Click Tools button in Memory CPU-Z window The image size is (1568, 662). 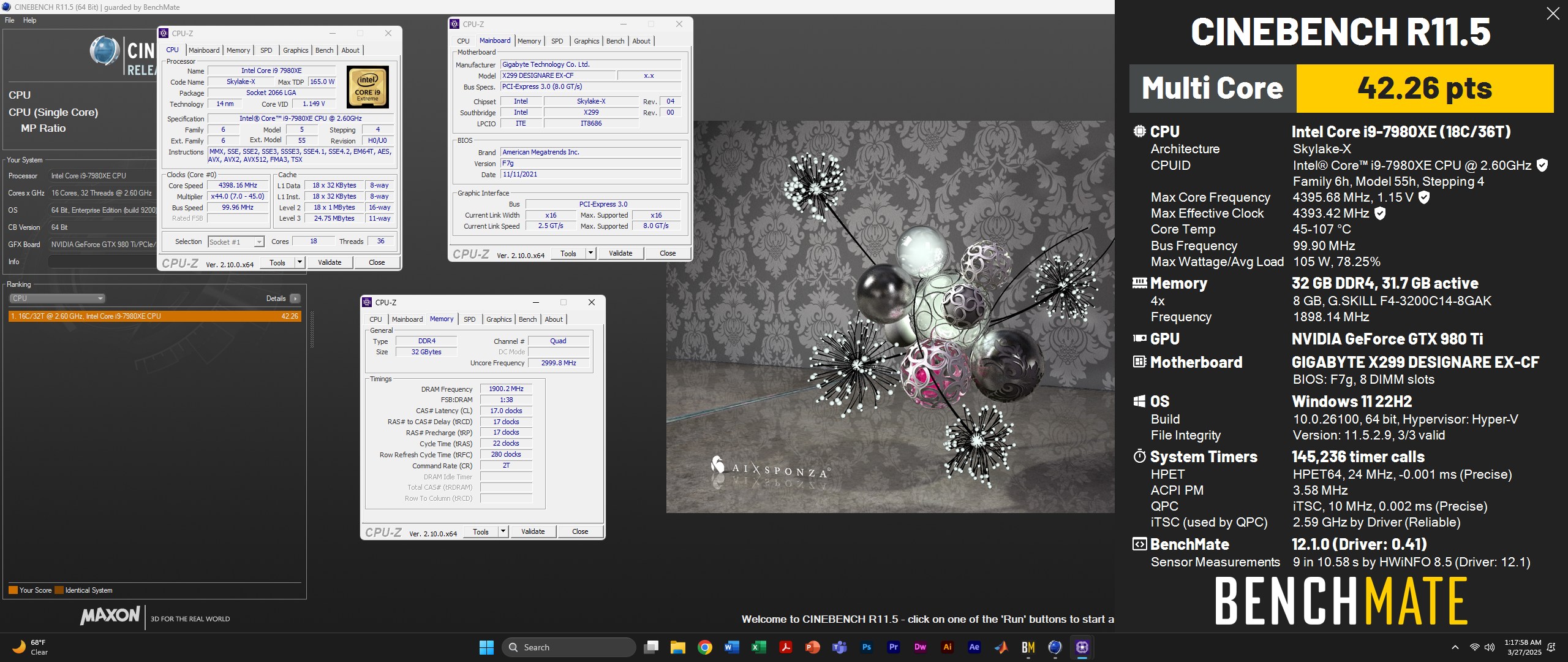point(481,531)
